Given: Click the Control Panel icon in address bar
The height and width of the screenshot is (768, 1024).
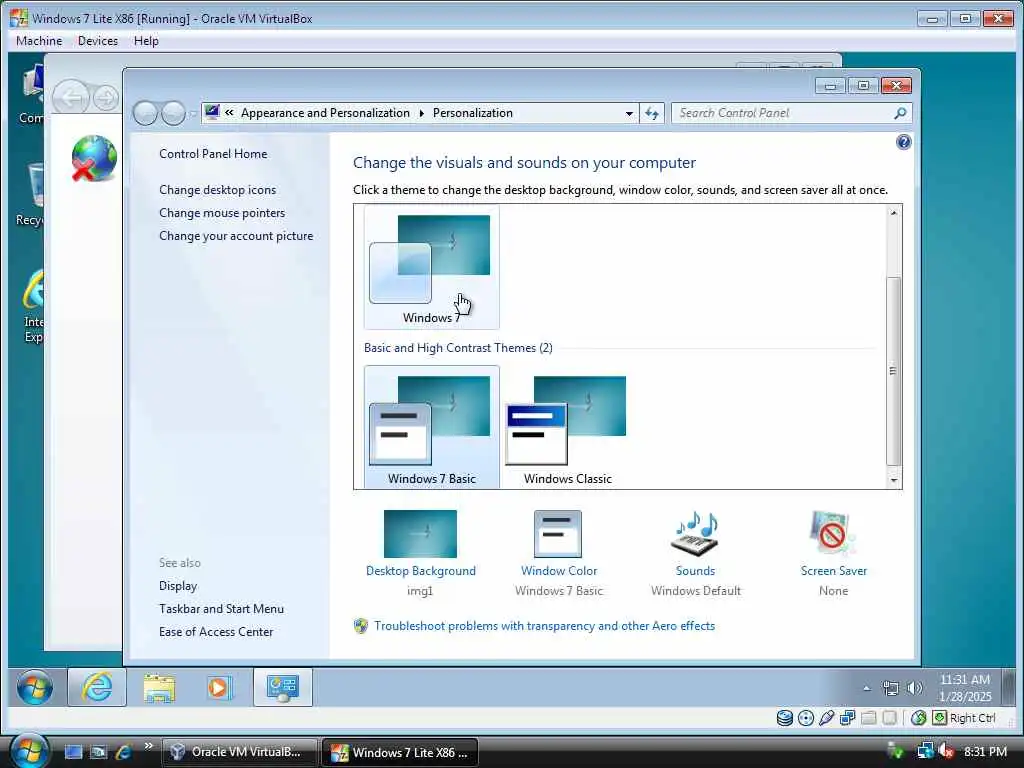Looking at the screenshot, I should coord(212,112).
